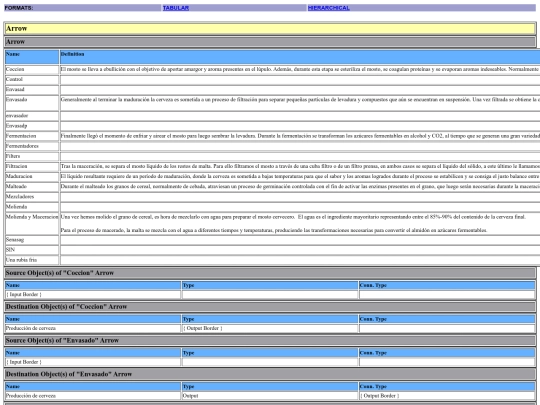Click the definition starting 'Durante el malteado'
This screenshot has width=540, height=405.
tap(300, 187)
